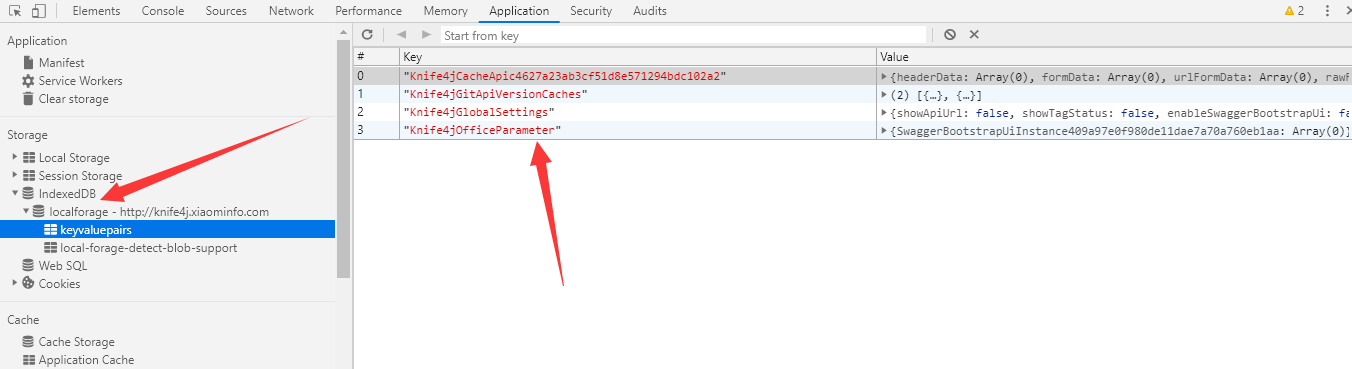This screenshot has width=1352, height=369.
Task: Open the Security panel tab
Action: [x=591, y=11]
